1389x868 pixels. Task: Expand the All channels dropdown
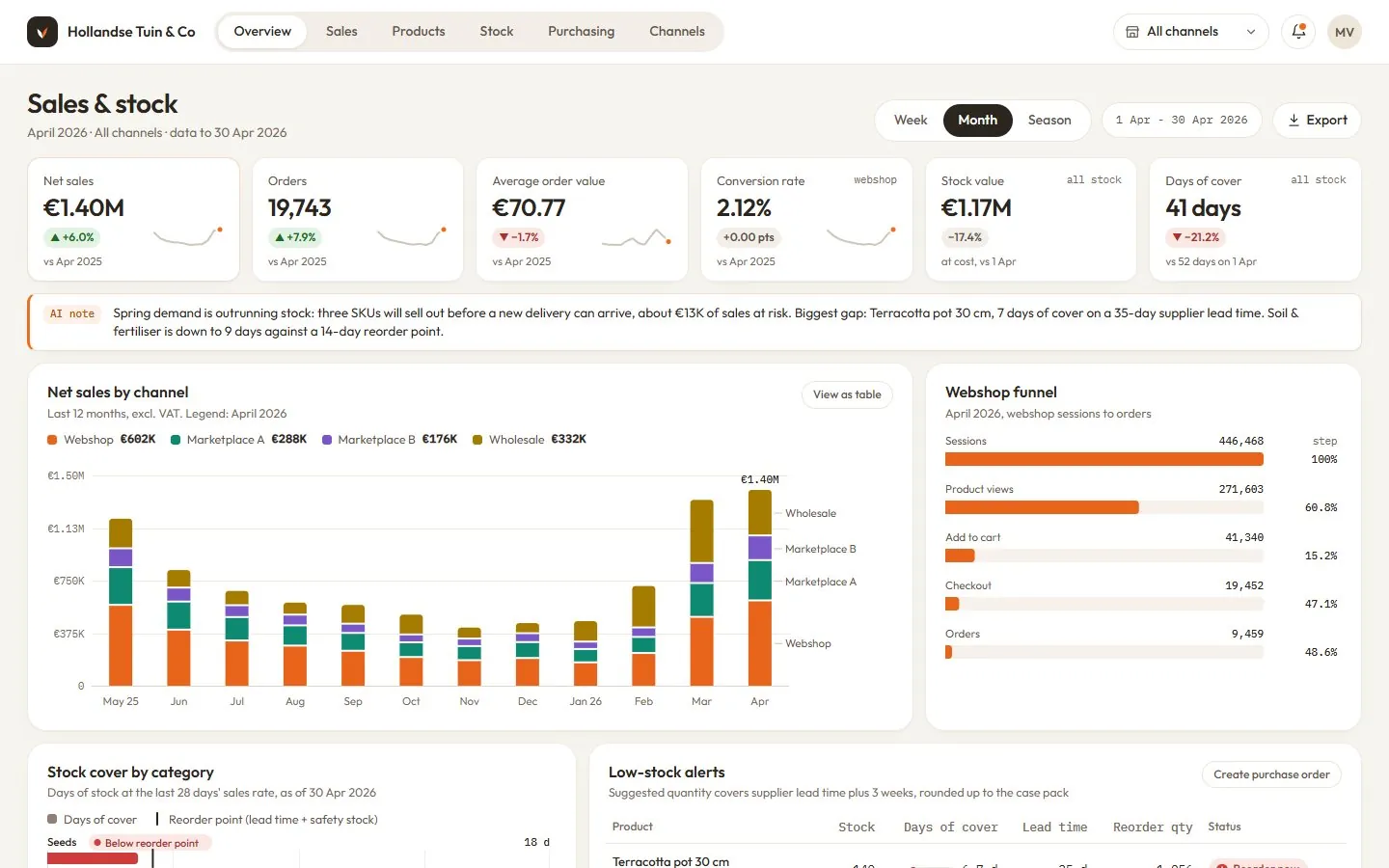pos(1191,32)
